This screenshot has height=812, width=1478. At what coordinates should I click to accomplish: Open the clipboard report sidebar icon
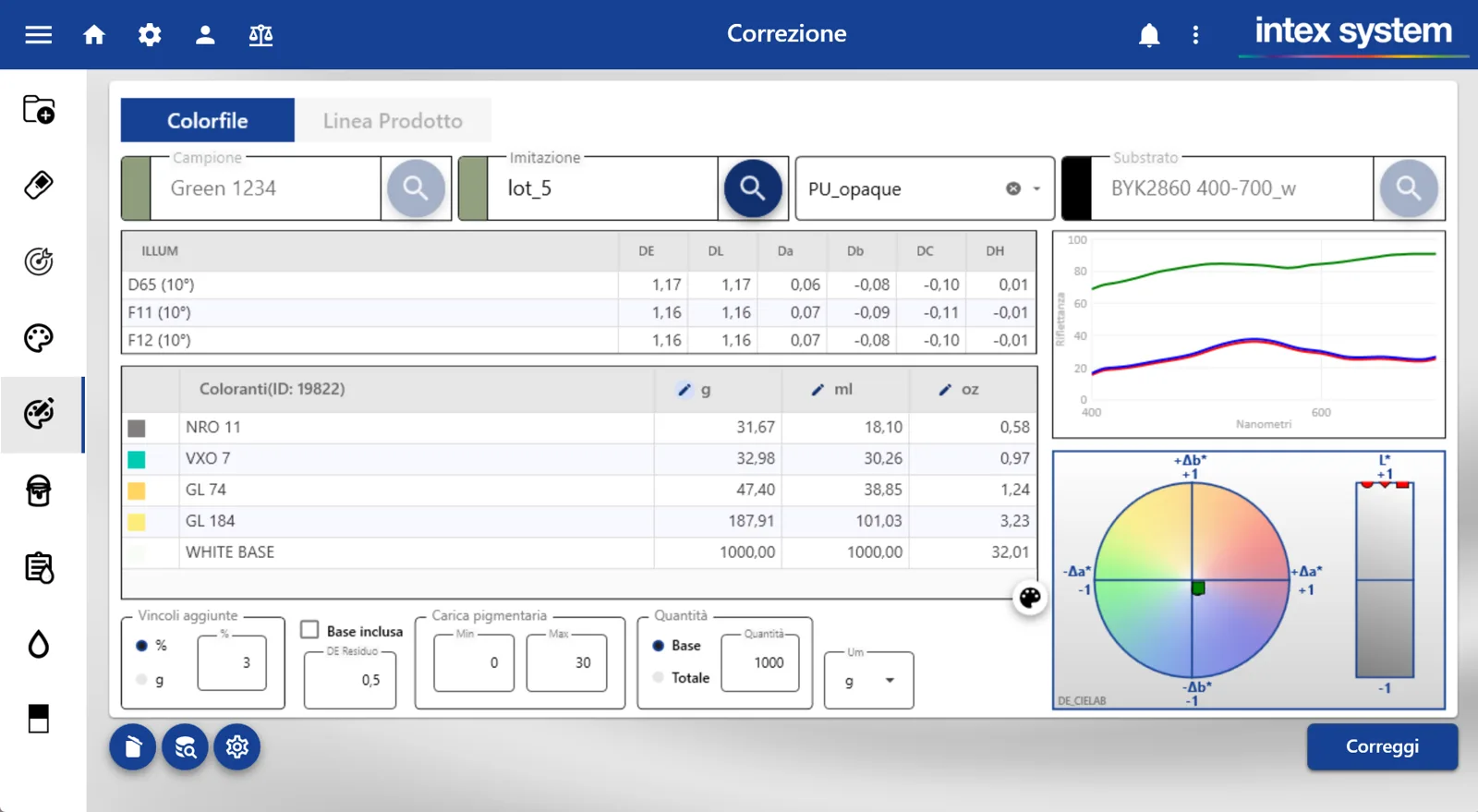[x=39, y=567]
